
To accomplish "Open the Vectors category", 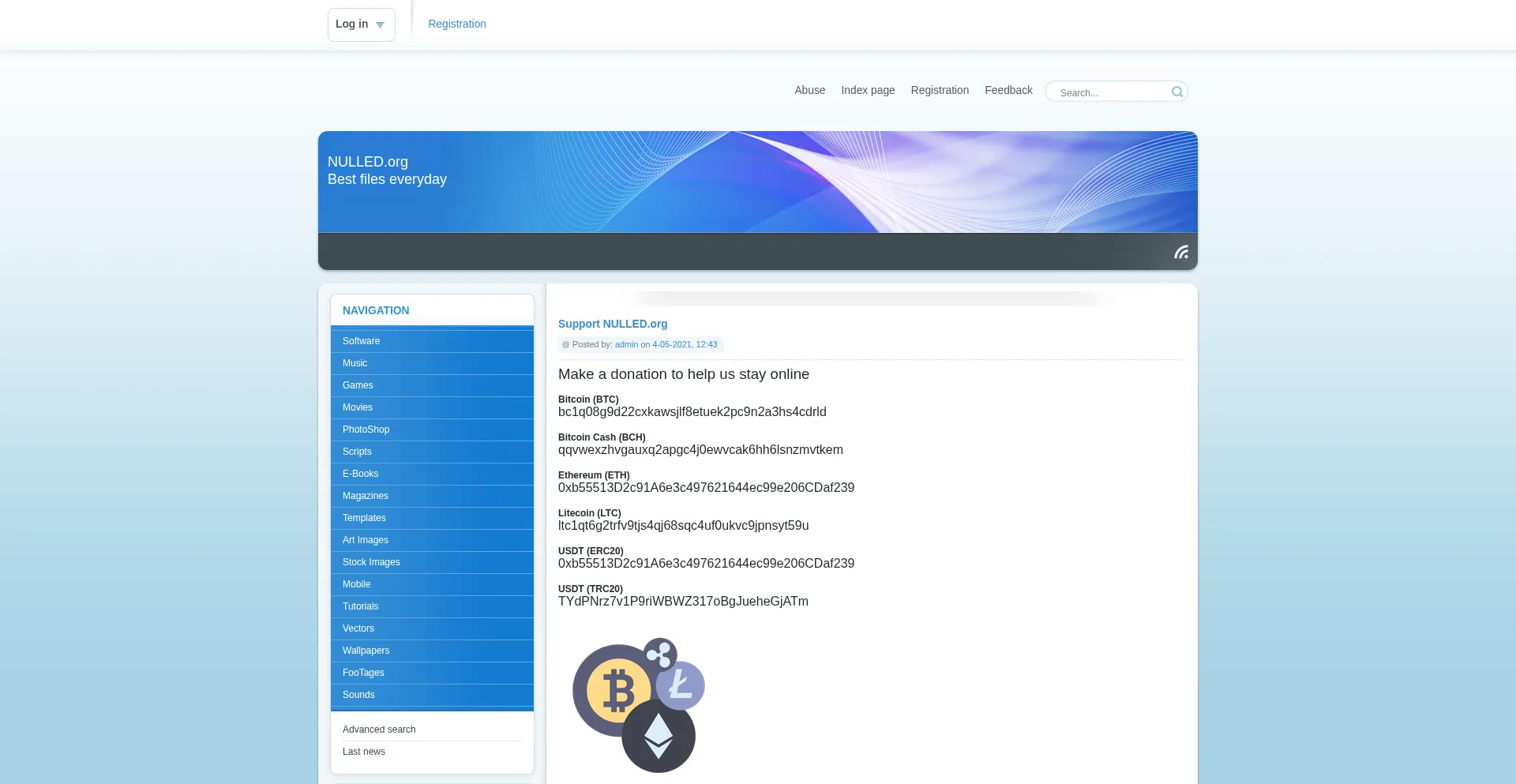I will [x=432, y=628].
